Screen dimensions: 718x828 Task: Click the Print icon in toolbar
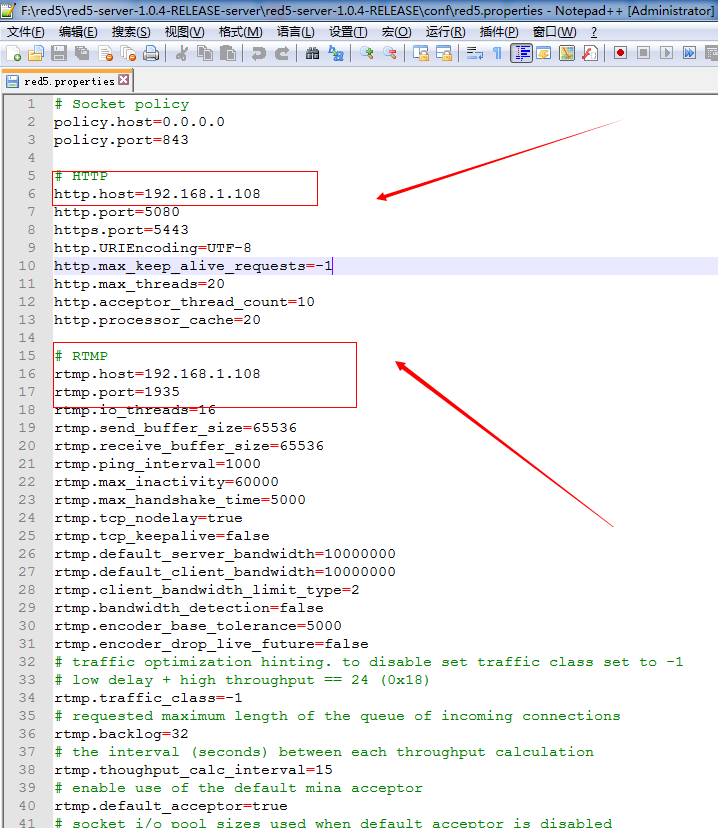click(152, 53)
